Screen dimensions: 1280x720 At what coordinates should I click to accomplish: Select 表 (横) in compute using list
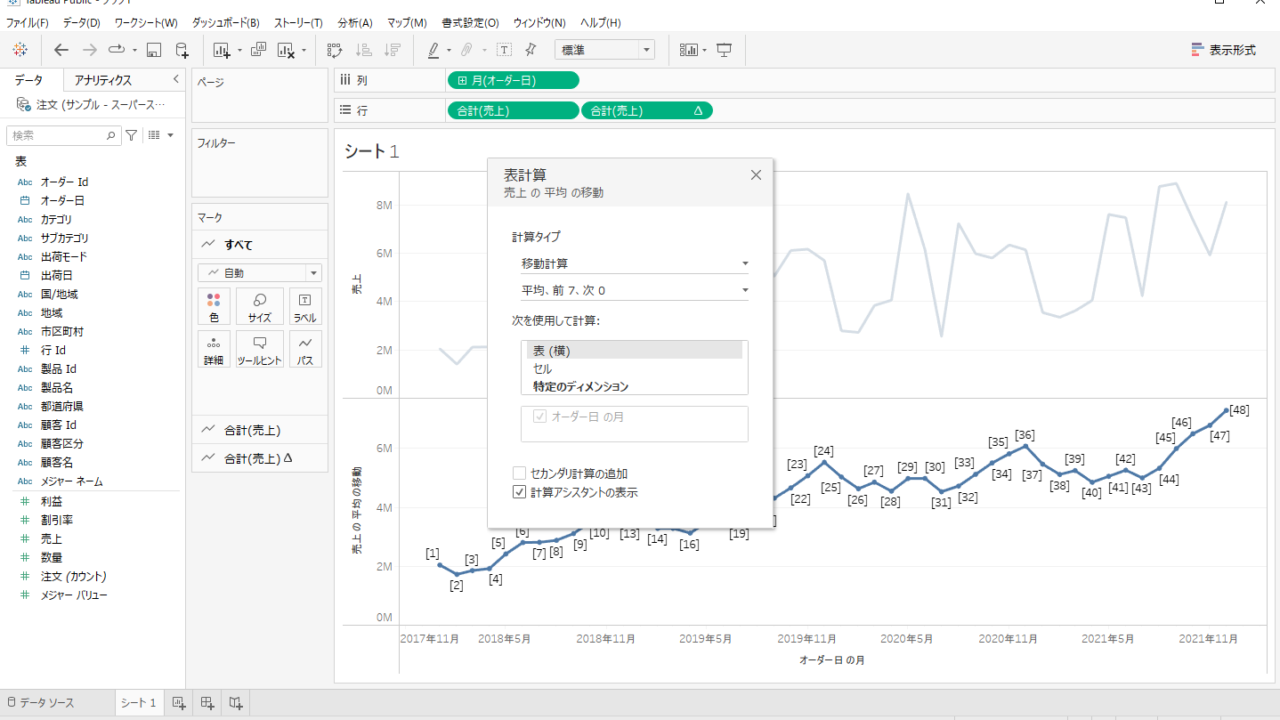coord(634,351)
